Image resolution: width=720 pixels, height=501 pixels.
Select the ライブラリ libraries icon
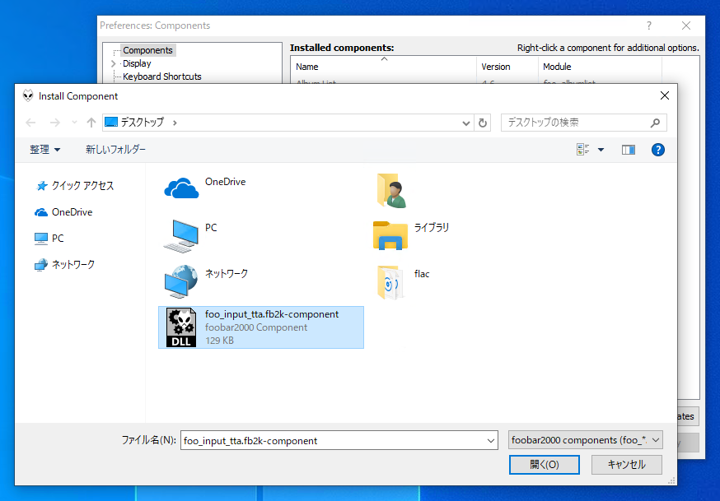[x=390, y=236]
